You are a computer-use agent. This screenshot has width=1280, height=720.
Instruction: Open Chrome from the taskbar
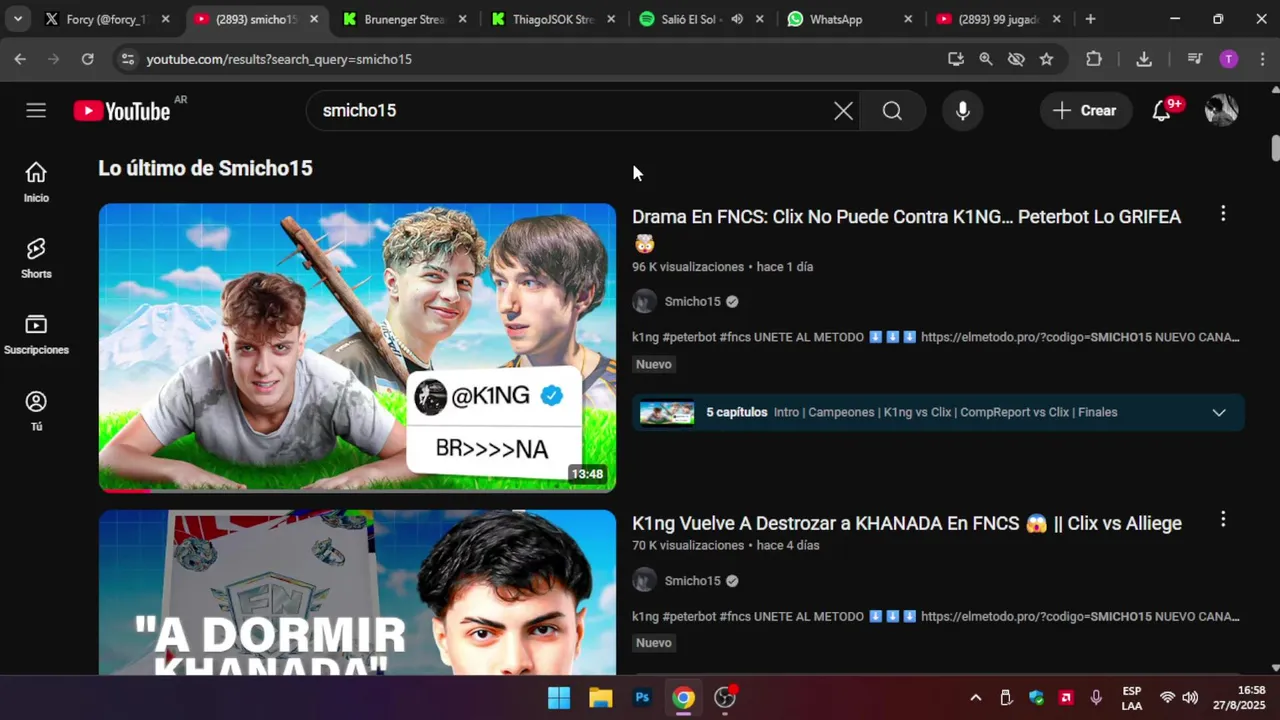tap(683, 698)
